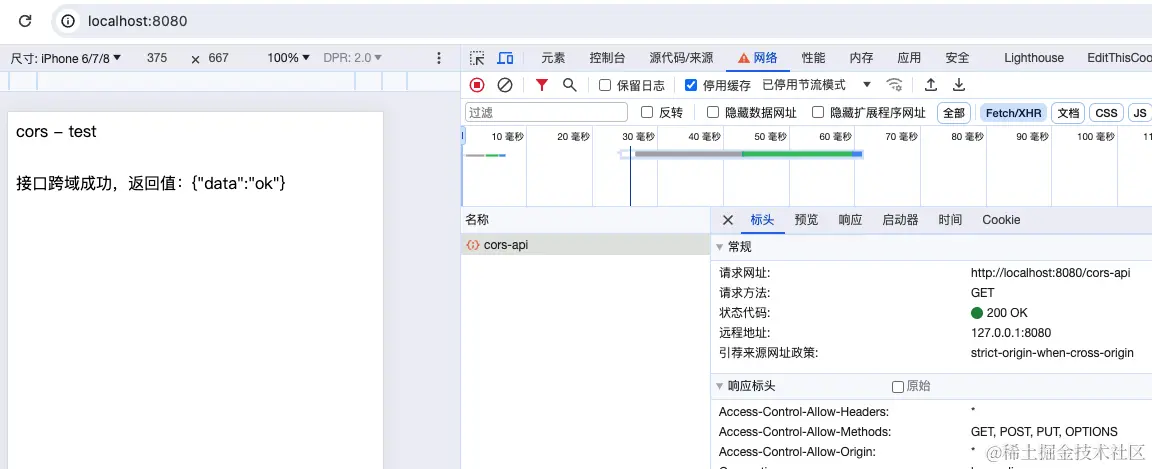Click Access-Control-Allow-Headers header name
This screenshot has width=1152, height=469.
pos(804,412)
